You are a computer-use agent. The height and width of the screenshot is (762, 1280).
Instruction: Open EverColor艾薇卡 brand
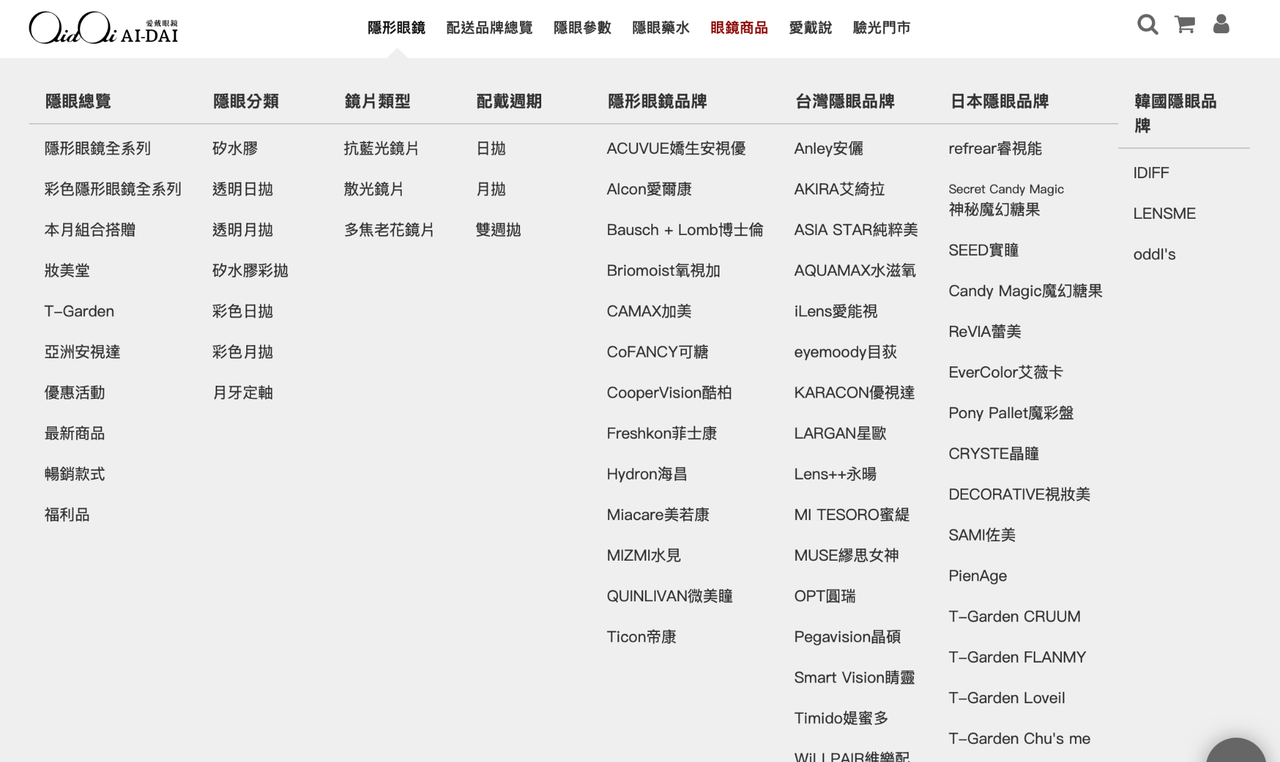coord(1006,372)
